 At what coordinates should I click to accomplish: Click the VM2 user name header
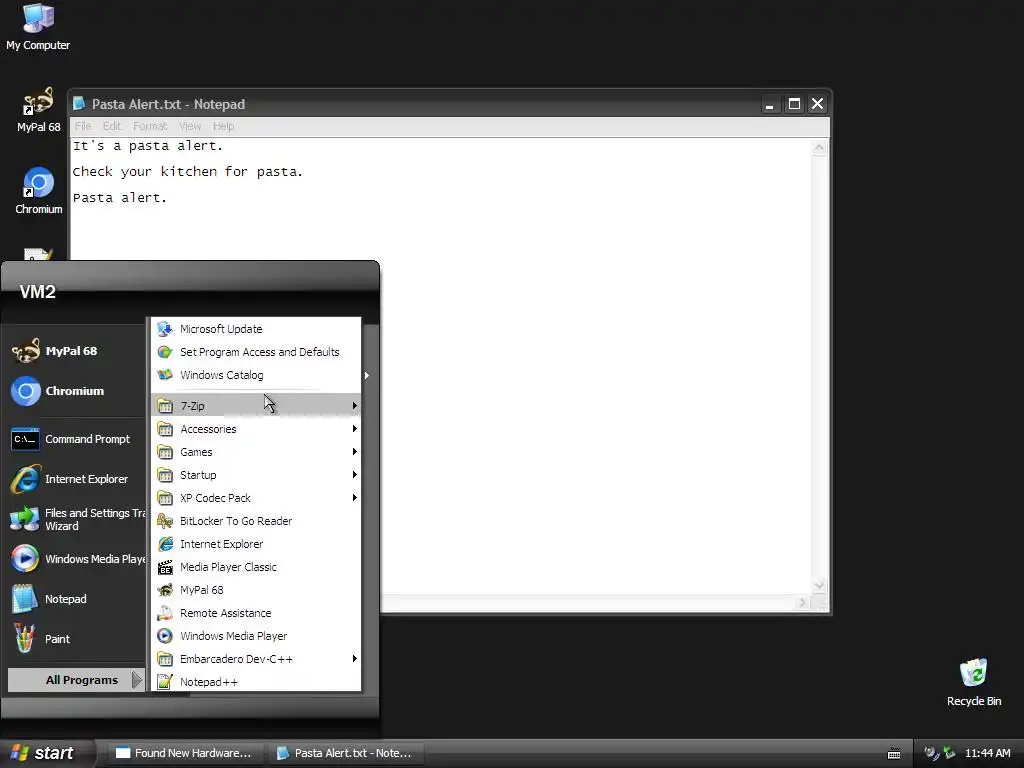point(38,292)
